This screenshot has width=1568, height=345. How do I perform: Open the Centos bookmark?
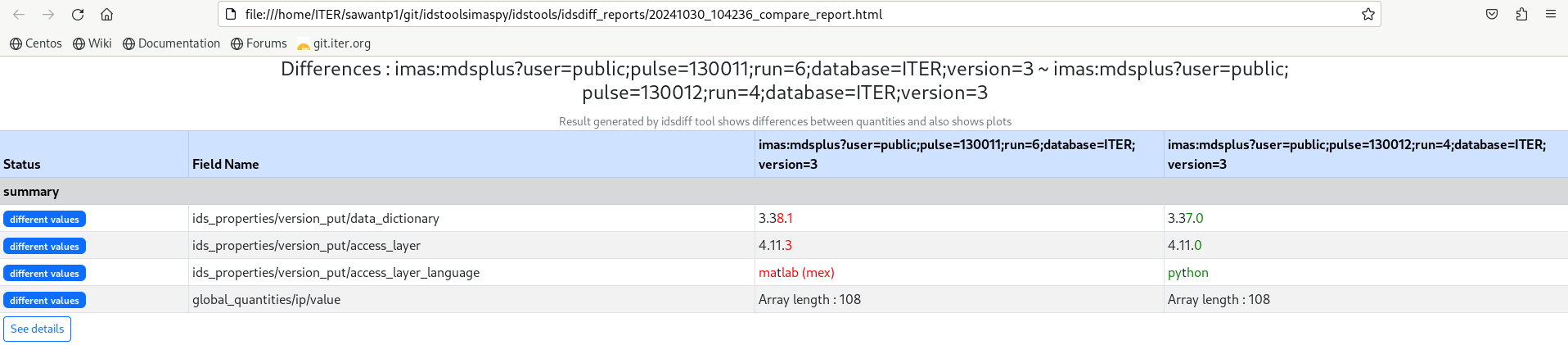tap(36, 43)
